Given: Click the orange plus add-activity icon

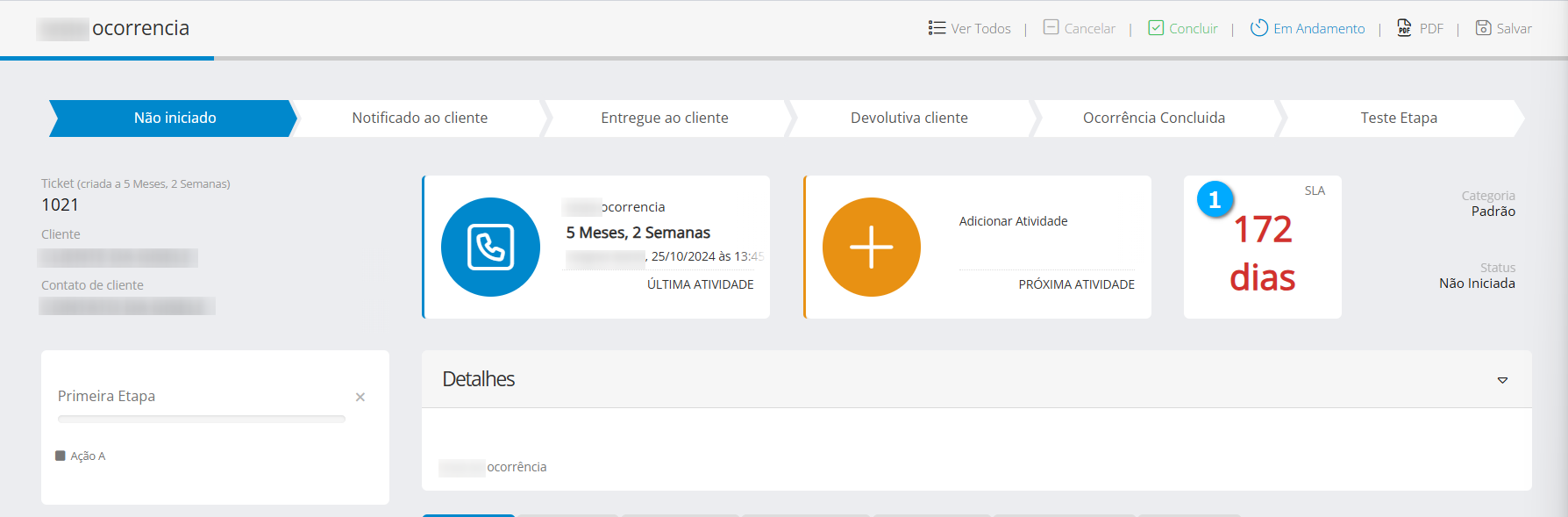Looking at the screenshot, I should 871,247.
